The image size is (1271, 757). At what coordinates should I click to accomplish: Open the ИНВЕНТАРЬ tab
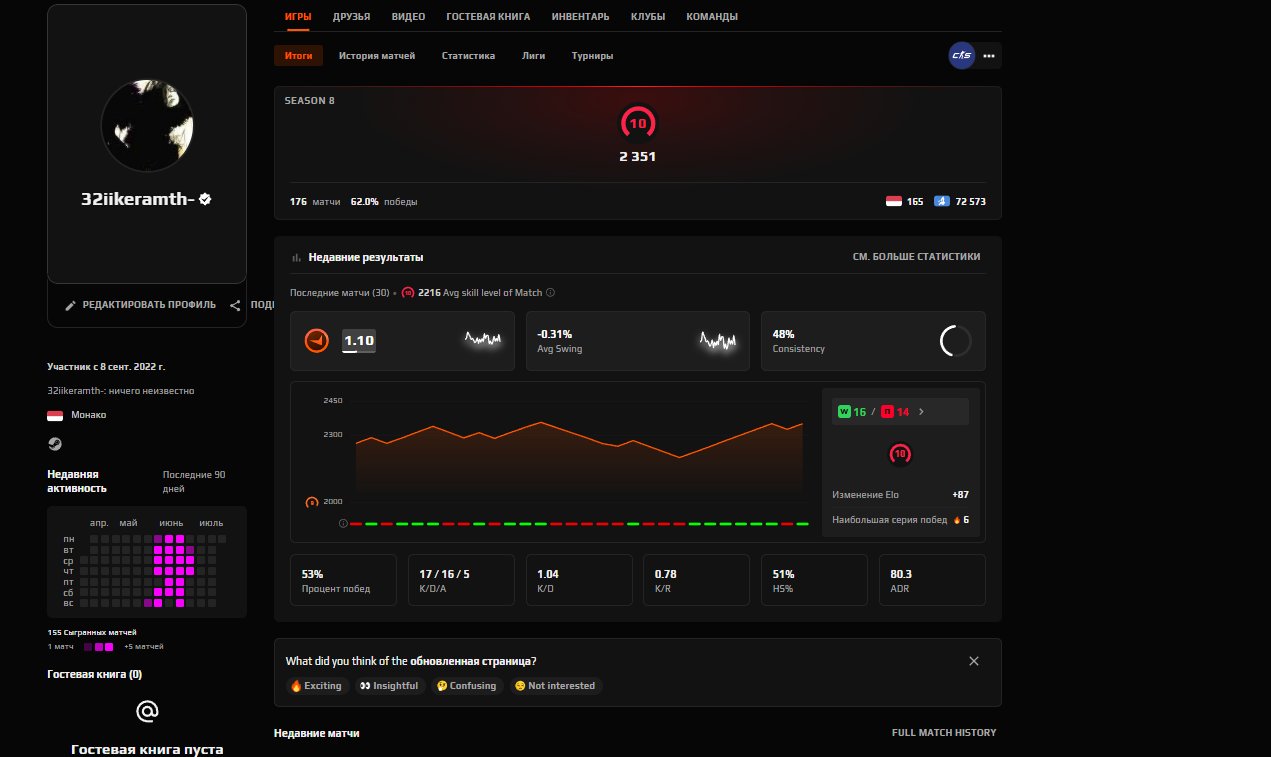[580, 16]
